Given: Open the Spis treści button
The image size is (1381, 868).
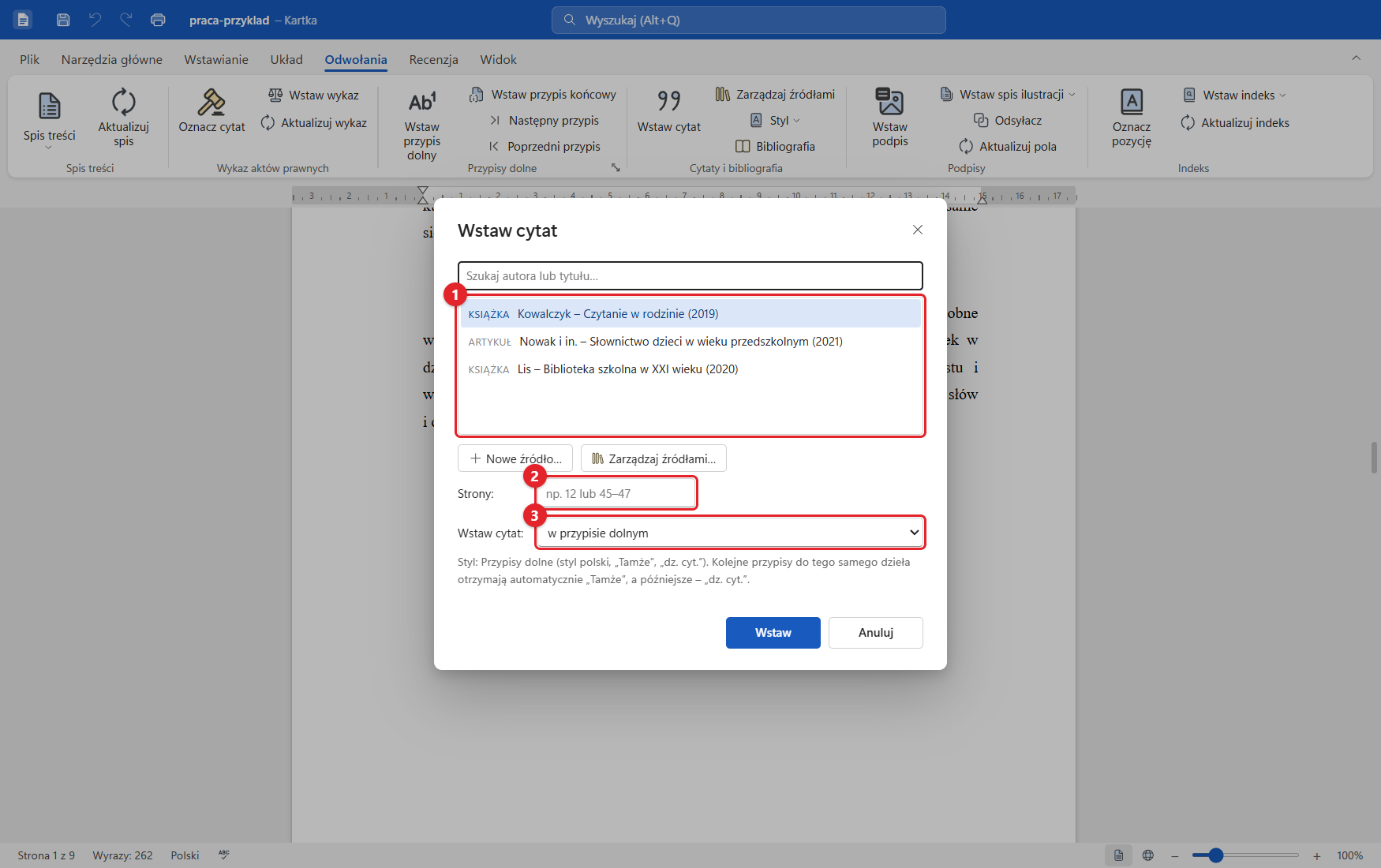Looking at the screenshot, I should (50, 120).
